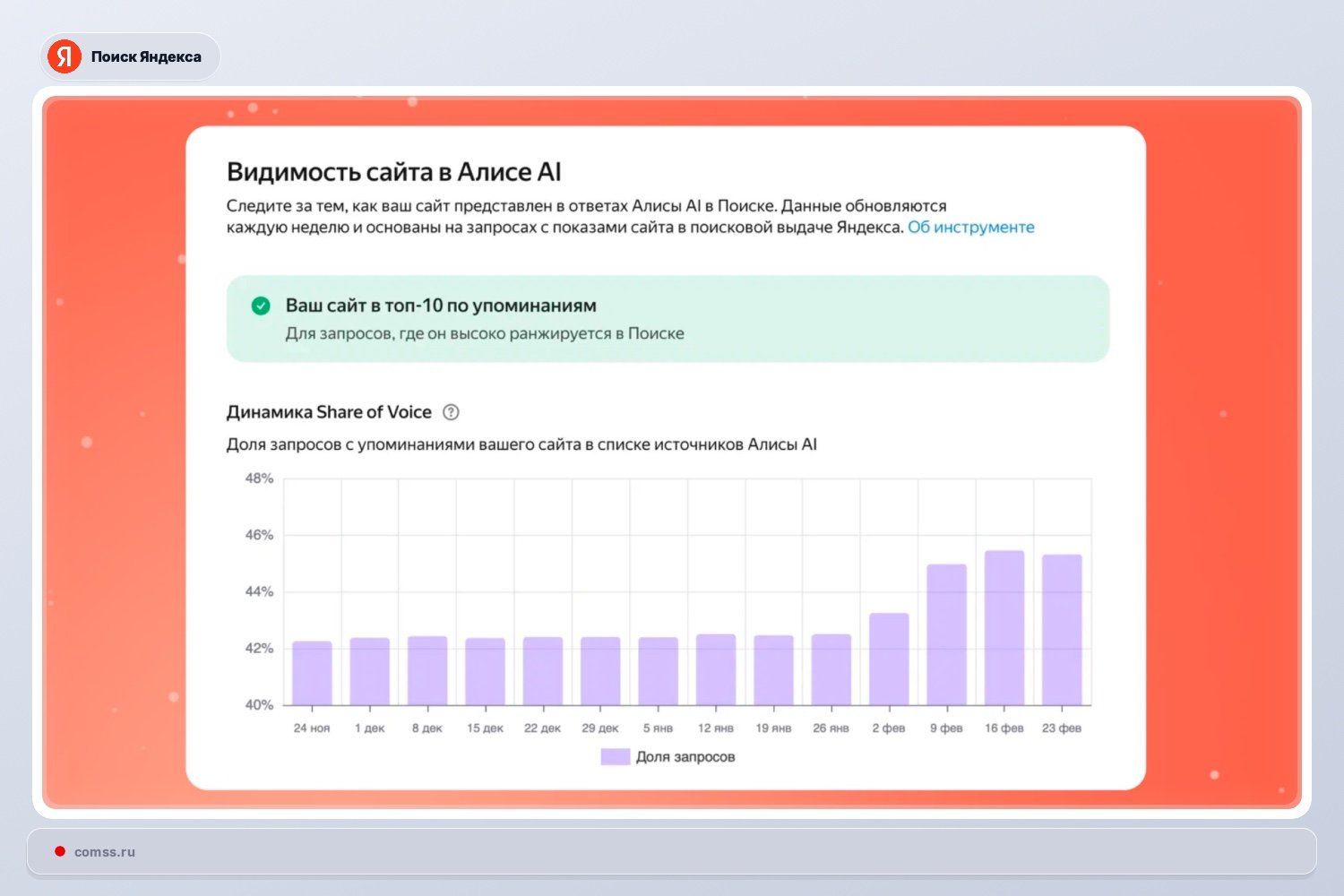Click the 1 дек axis date label
The height and width of the screenshot is (896, 1344).
click(x=369, y=728)
